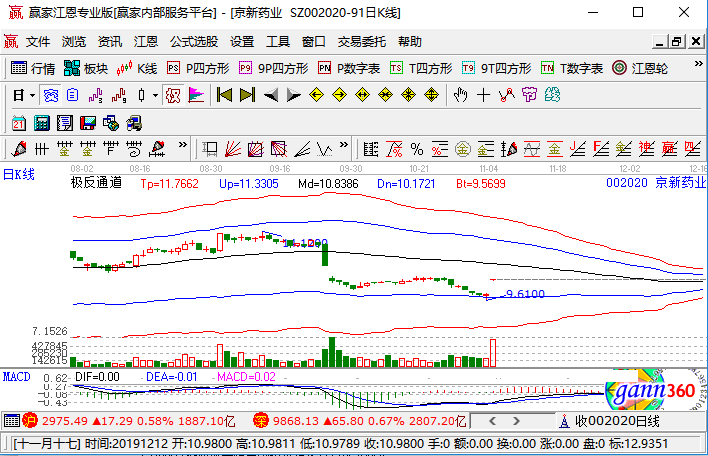Toggle the blue telephone-style icon
The height and width of the screenshot is (456, 708).
51,96
